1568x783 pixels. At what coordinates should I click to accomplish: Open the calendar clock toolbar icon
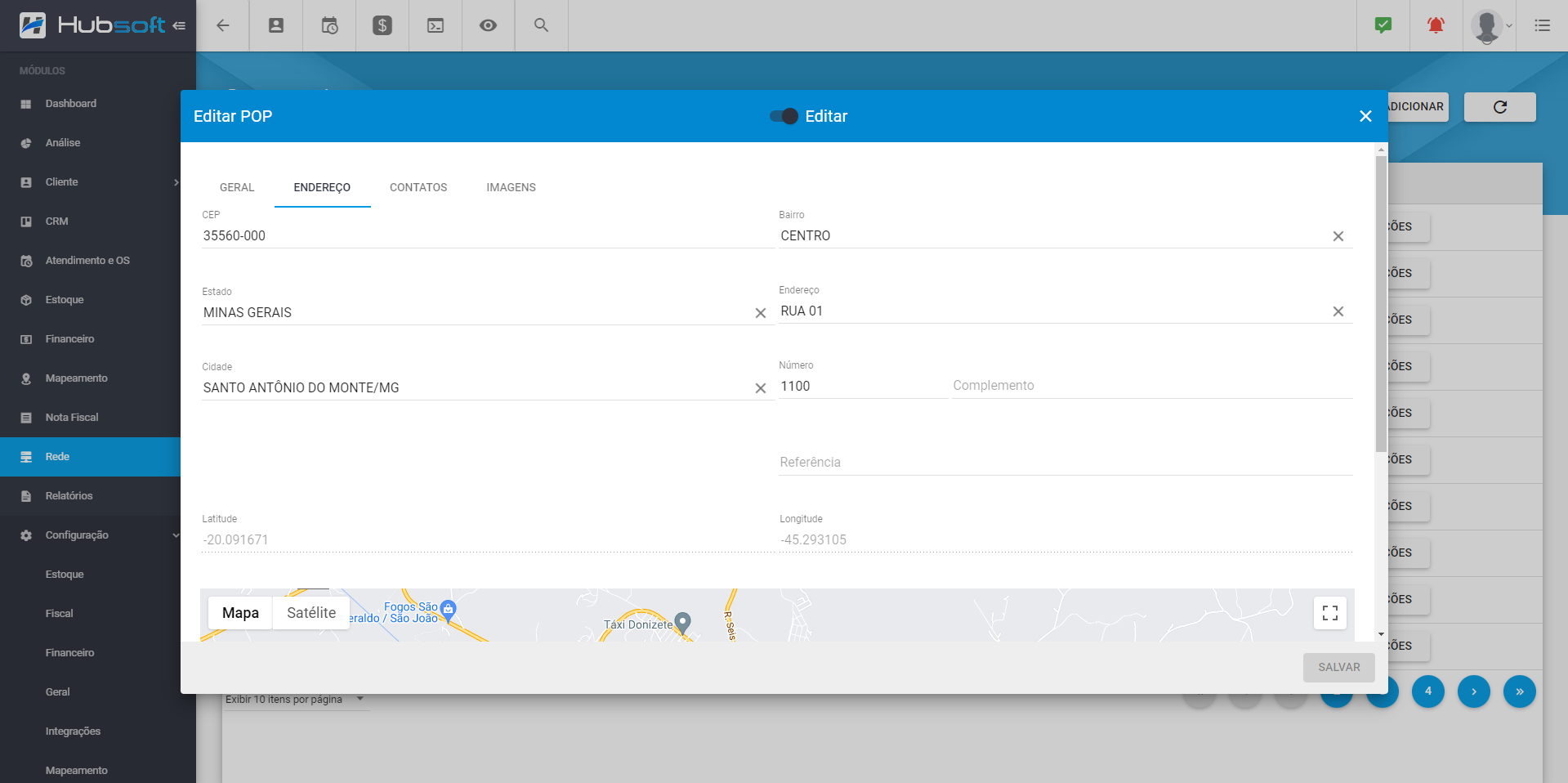[329, 25]
